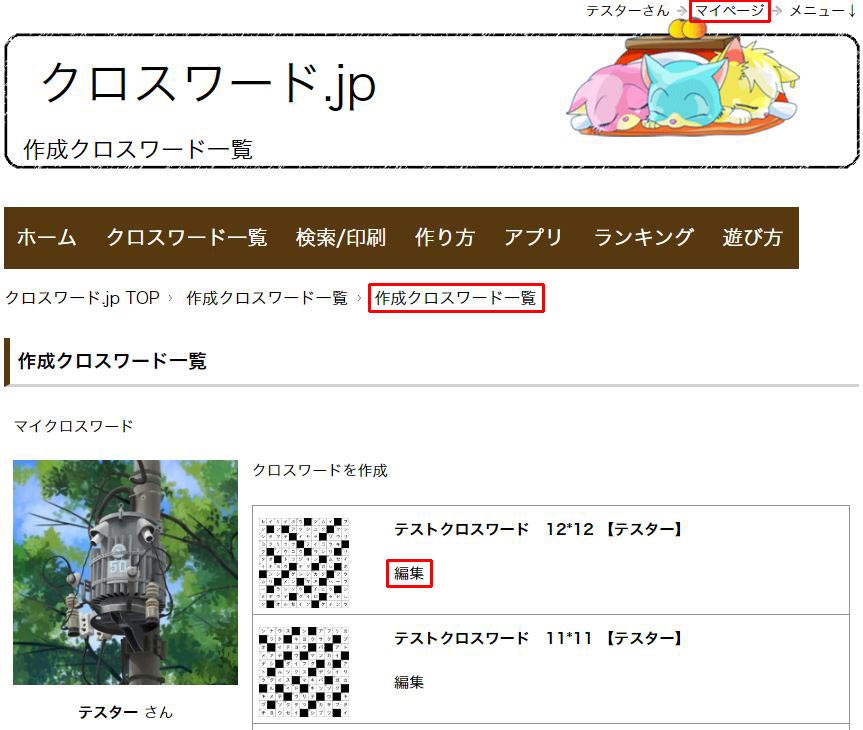Go to ホーム in navigation bar
Screen dimensions: 863x730
[x=47, y=237]
